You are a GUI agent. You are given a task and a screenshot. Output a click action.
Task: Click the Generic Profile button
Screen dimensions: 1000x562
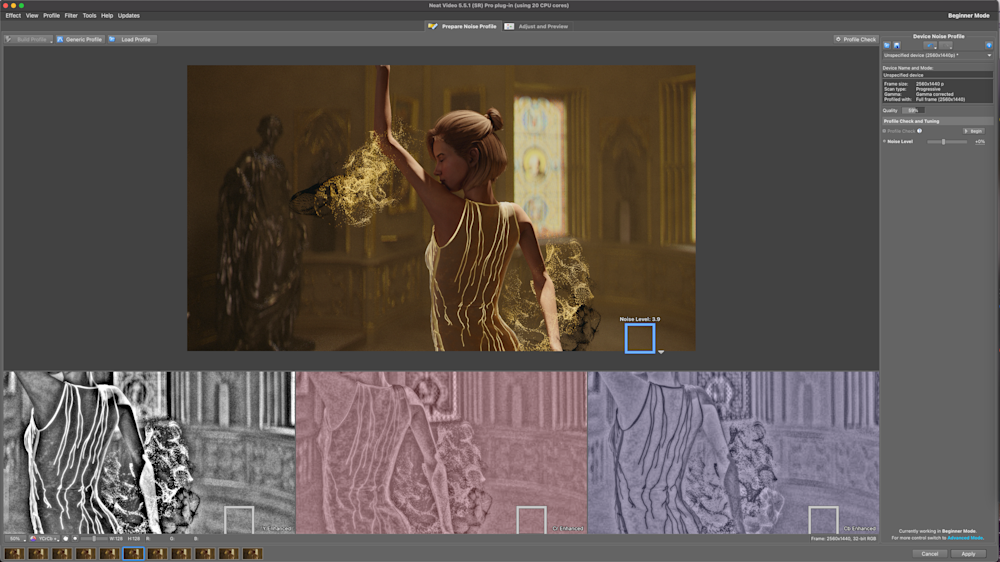tap(80, 40)
